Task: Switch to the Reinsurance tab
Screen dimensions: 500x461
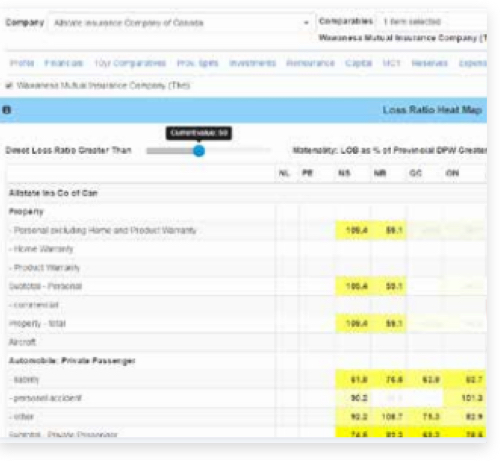Action: pyautogui.click(x=310, y=63)
